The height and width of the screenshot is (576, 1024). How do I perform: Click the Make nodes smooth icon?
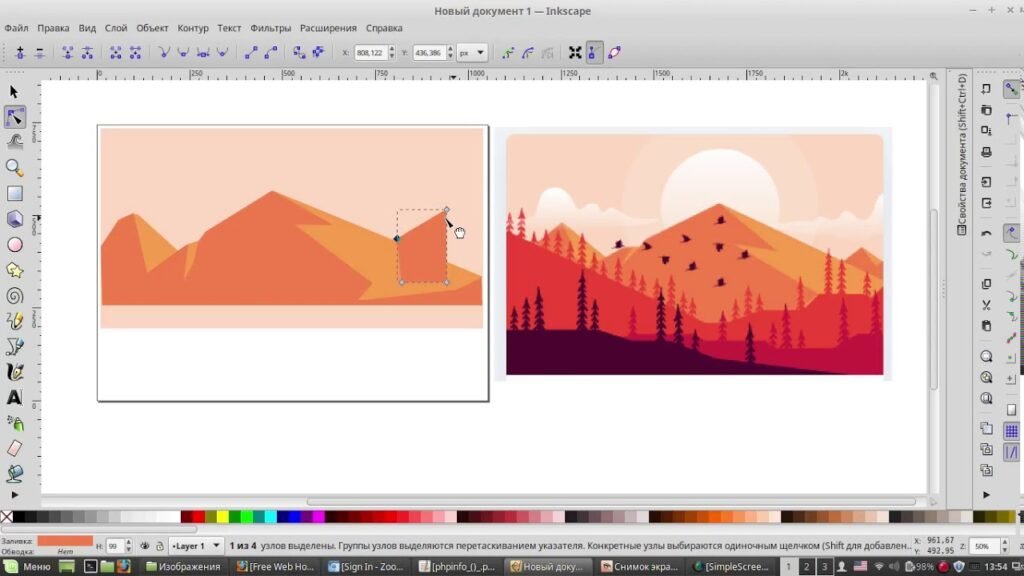[x=184, y=53]
